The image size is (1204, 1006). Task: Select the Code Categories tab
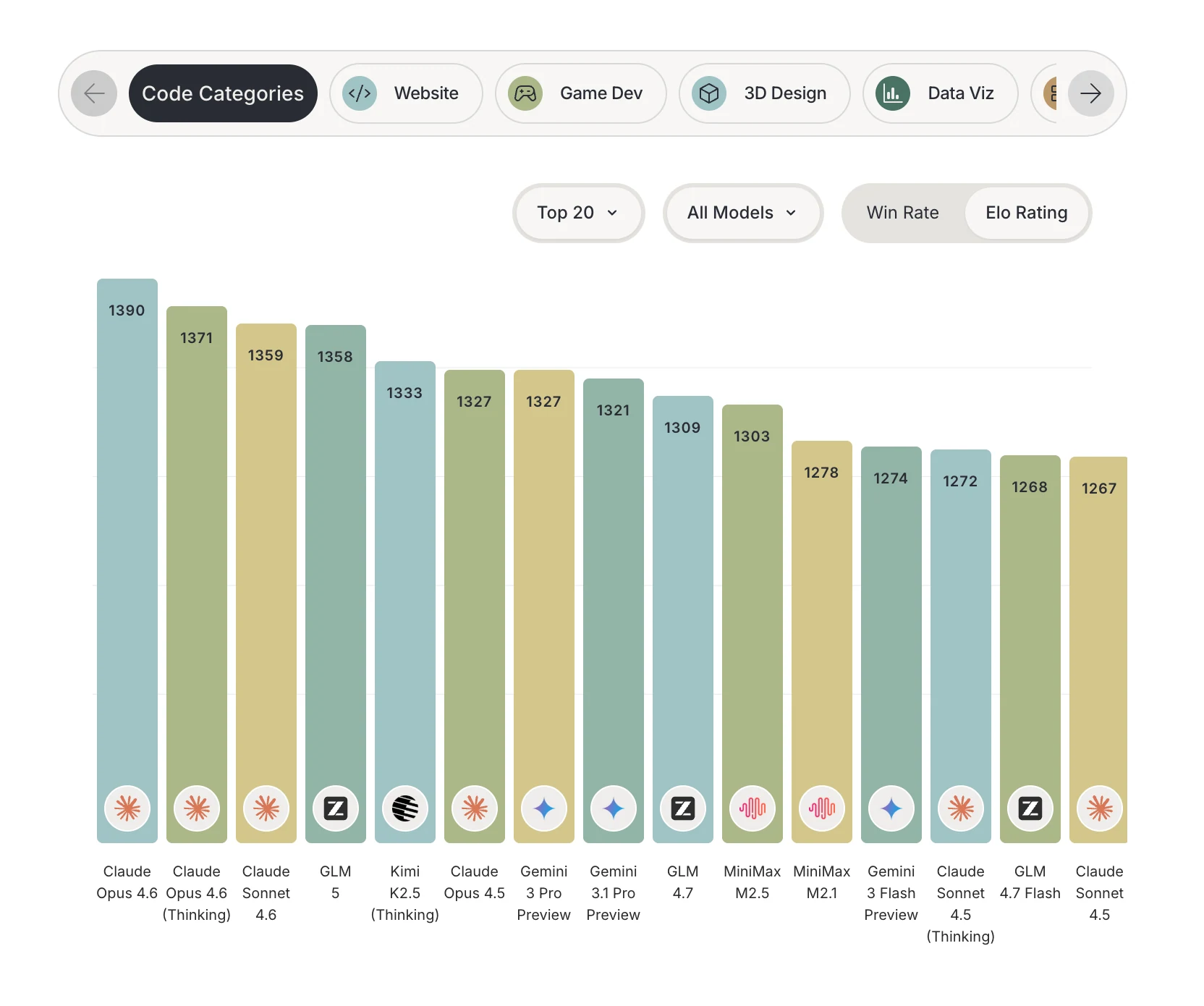[223, 93]
